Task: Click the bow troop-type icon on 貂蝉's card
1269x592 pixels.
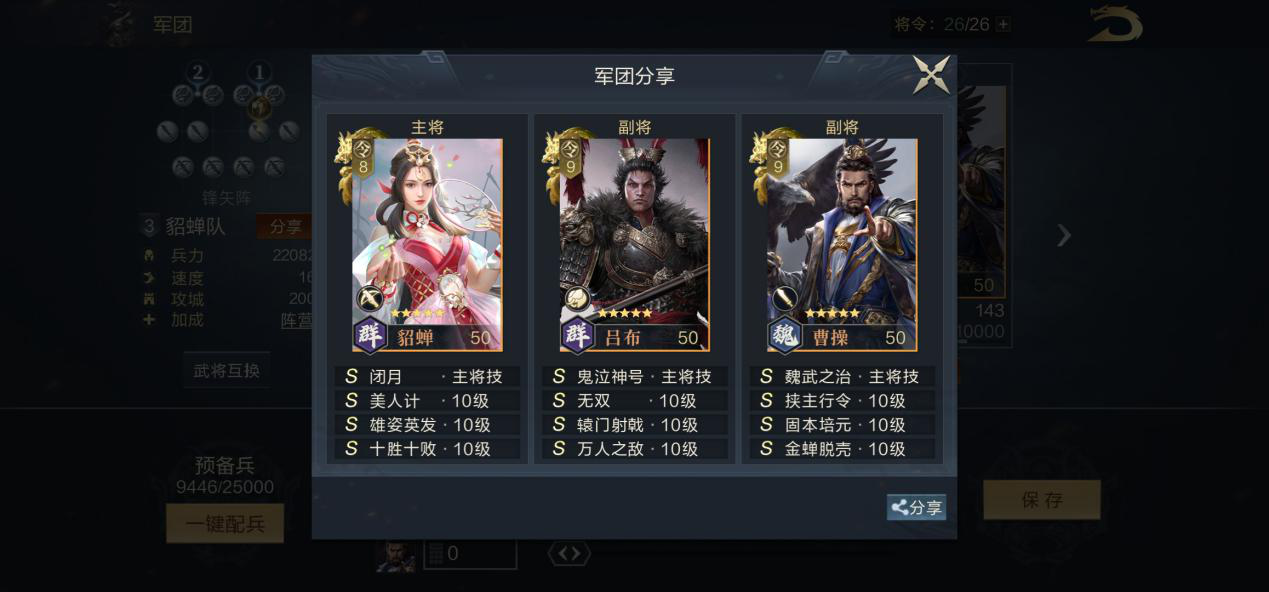Action: [x=369, y=298]
